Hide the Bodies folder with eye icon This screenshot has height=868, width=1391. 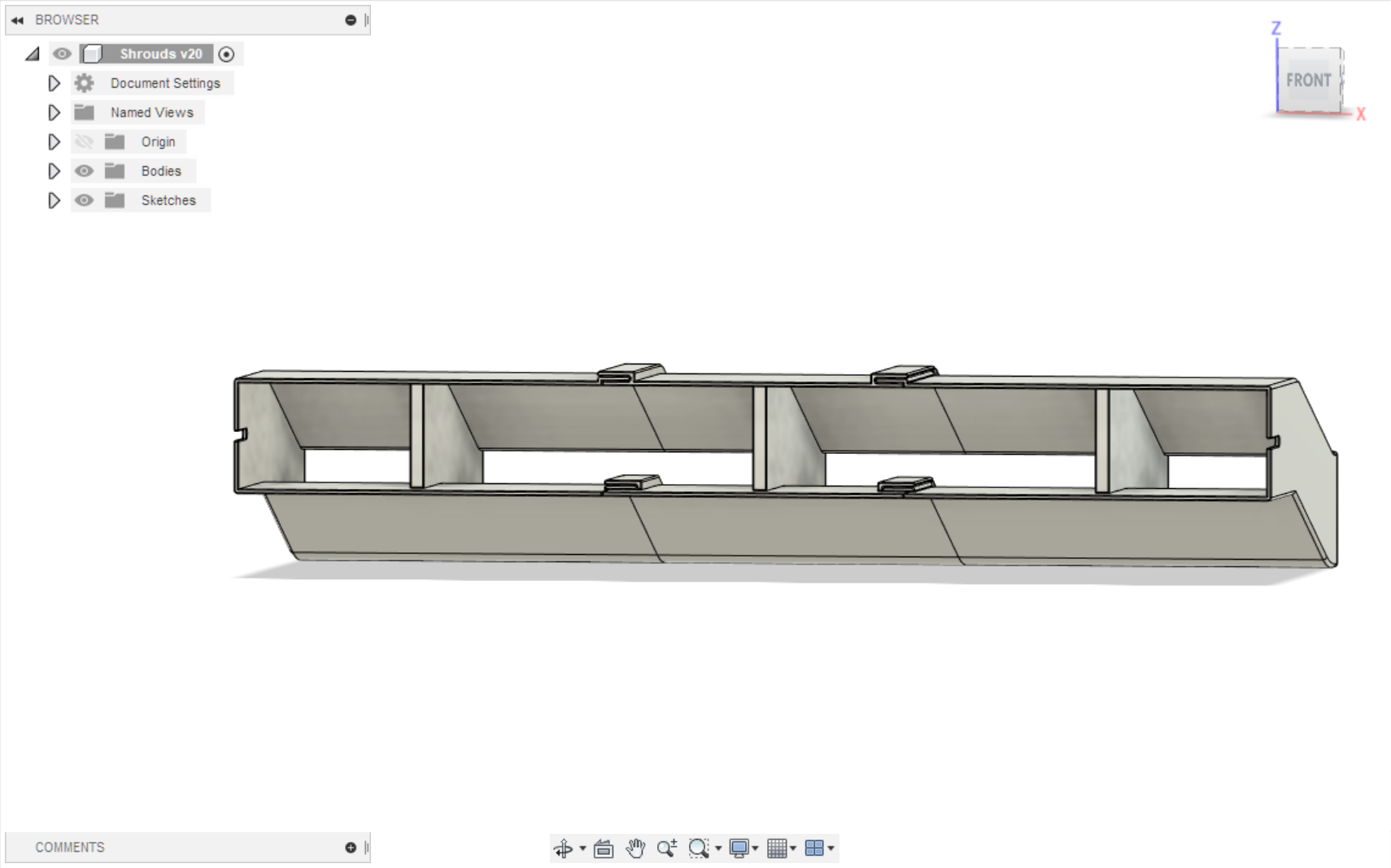pyautogui.click(x=84, y=171)
